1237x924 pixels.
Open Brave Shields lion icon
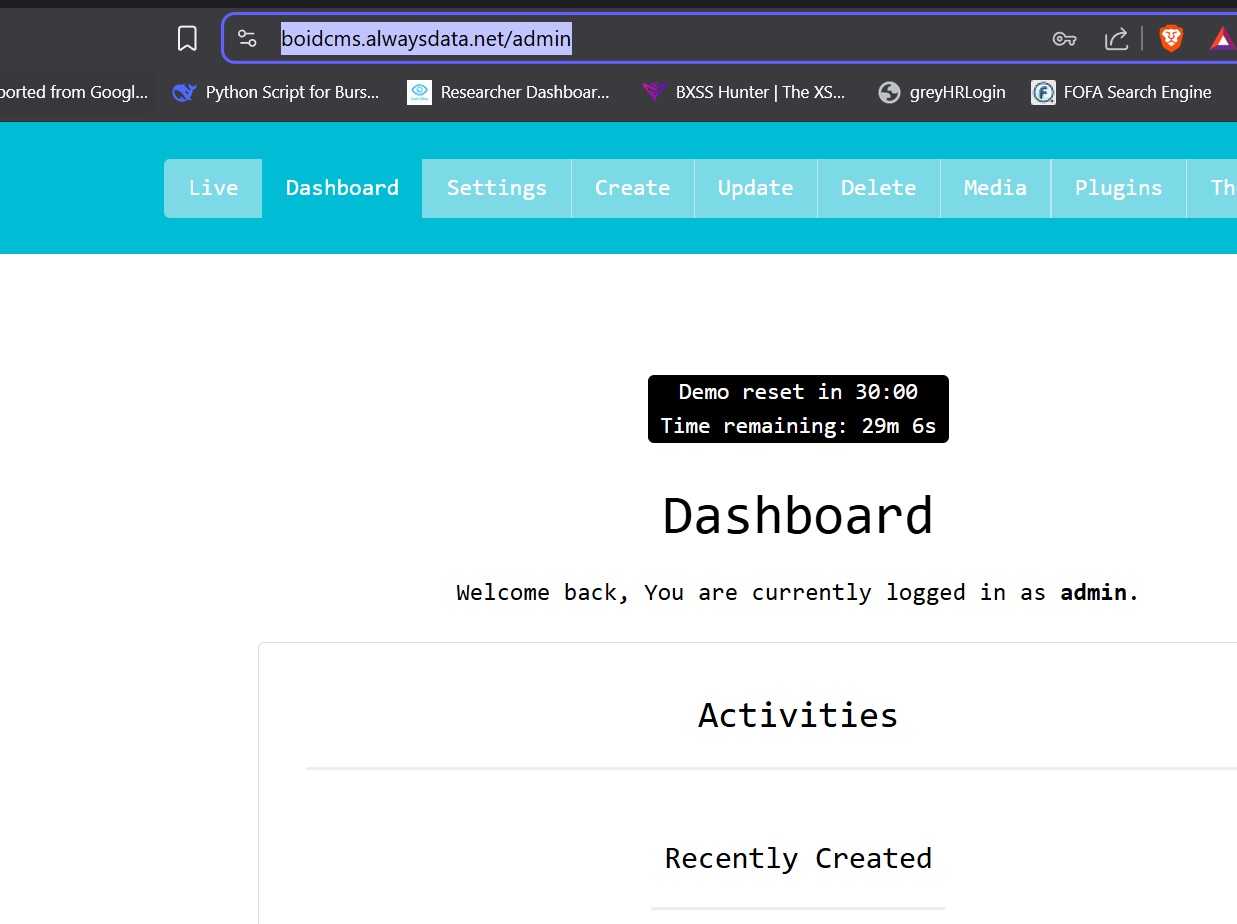[x=1170, y=39]
